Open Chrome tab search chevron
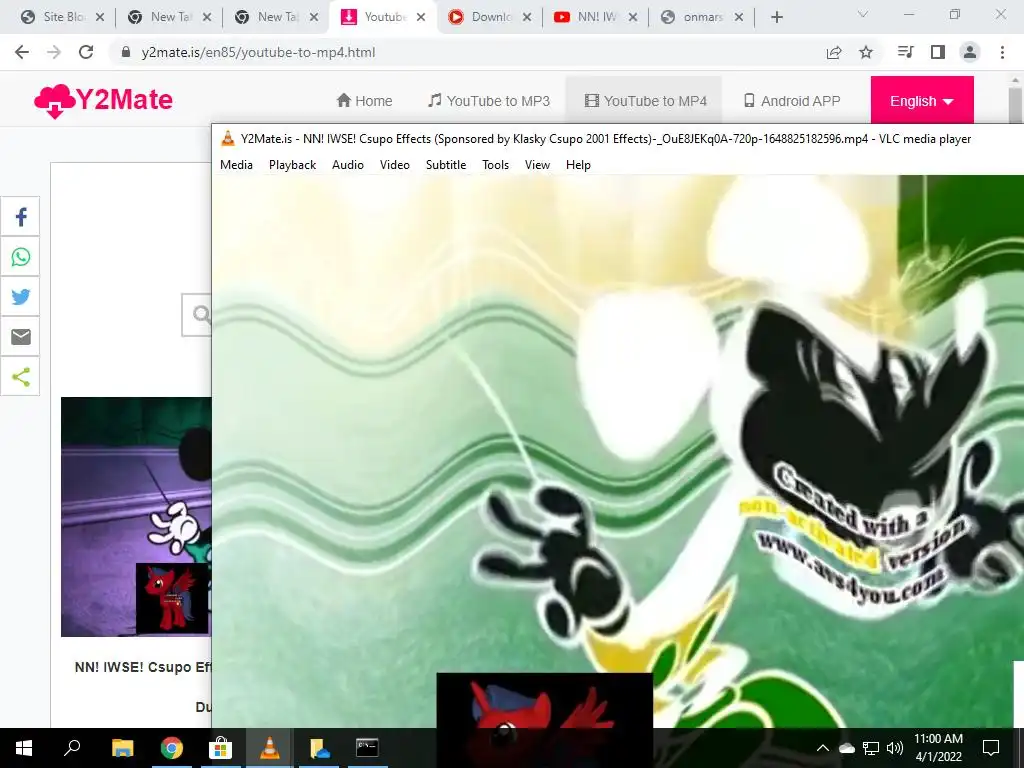This screenshot has height=768, width=1024. pyautogui.click(x=863, y=14)
